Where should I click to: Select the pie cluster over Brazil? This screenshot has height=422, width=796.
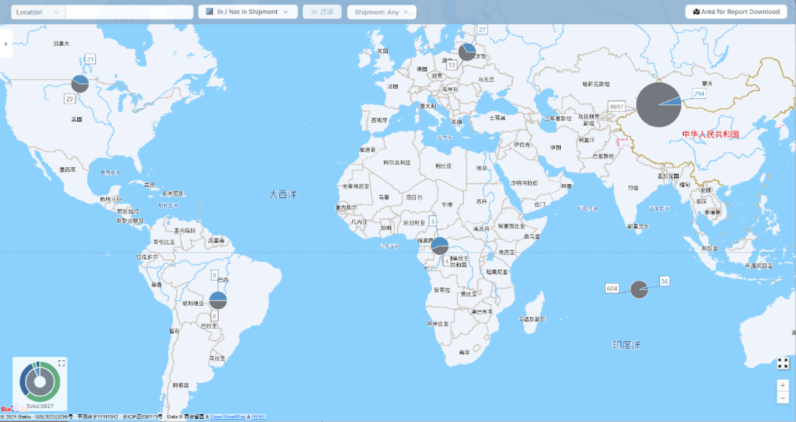coord(218,299)
